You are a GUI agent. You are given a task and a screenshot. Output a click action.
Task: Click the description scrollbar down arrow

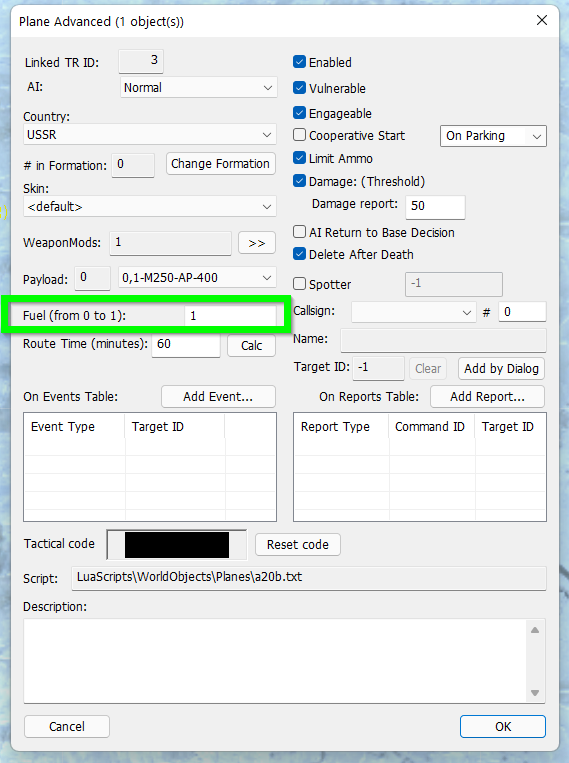[534, 692]
